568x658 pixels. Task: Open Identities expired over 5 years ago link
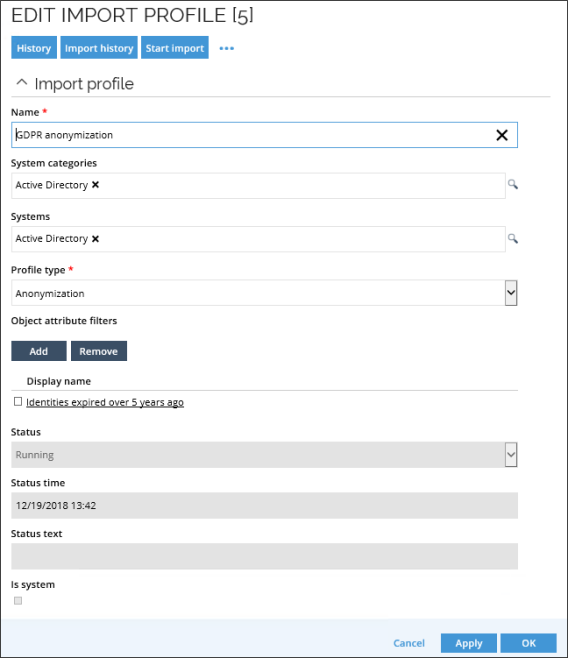(x=105, y=402)
